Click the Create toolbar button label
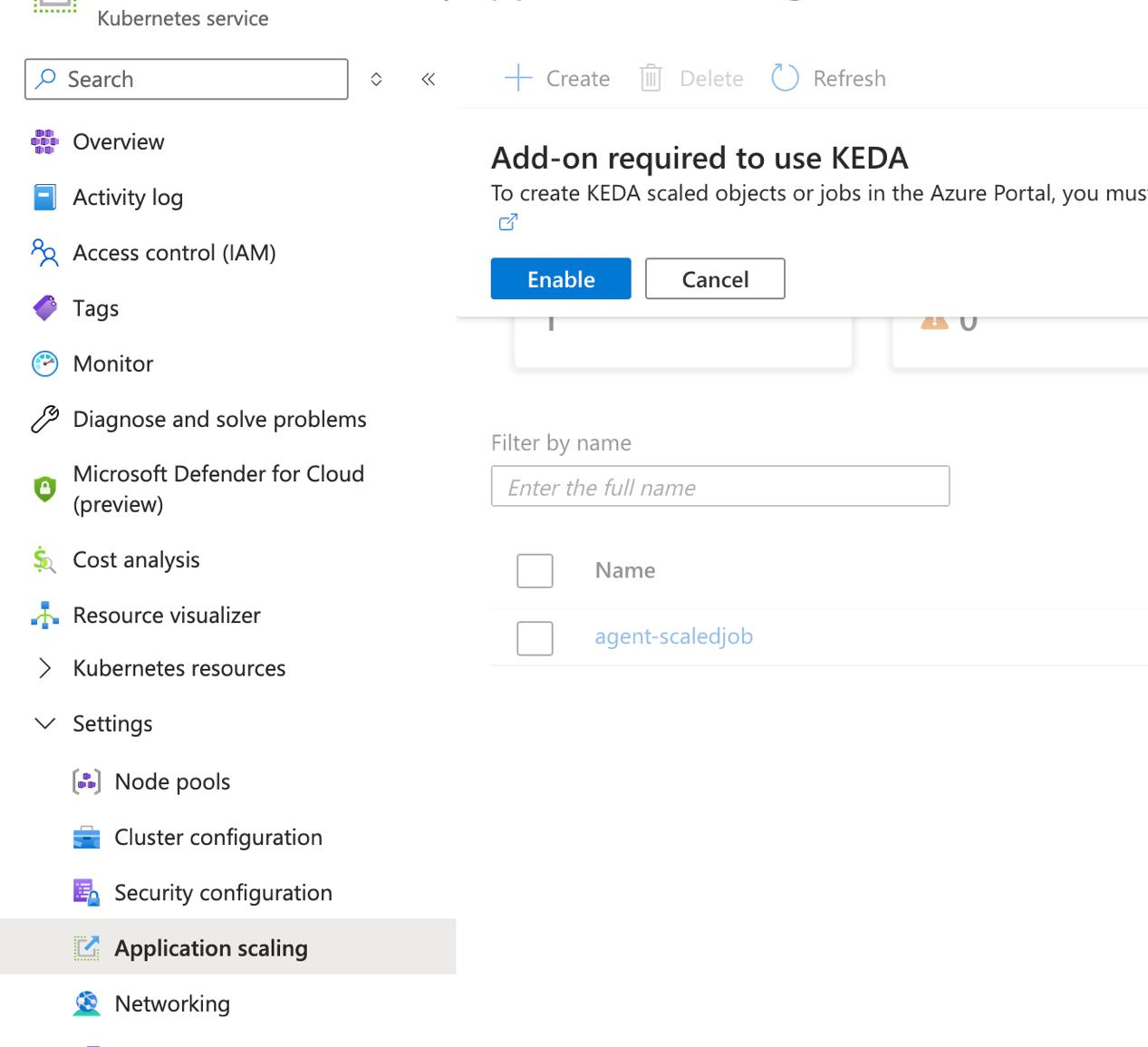Screen dimensions: 1148x1047 [x=578, y=79]
